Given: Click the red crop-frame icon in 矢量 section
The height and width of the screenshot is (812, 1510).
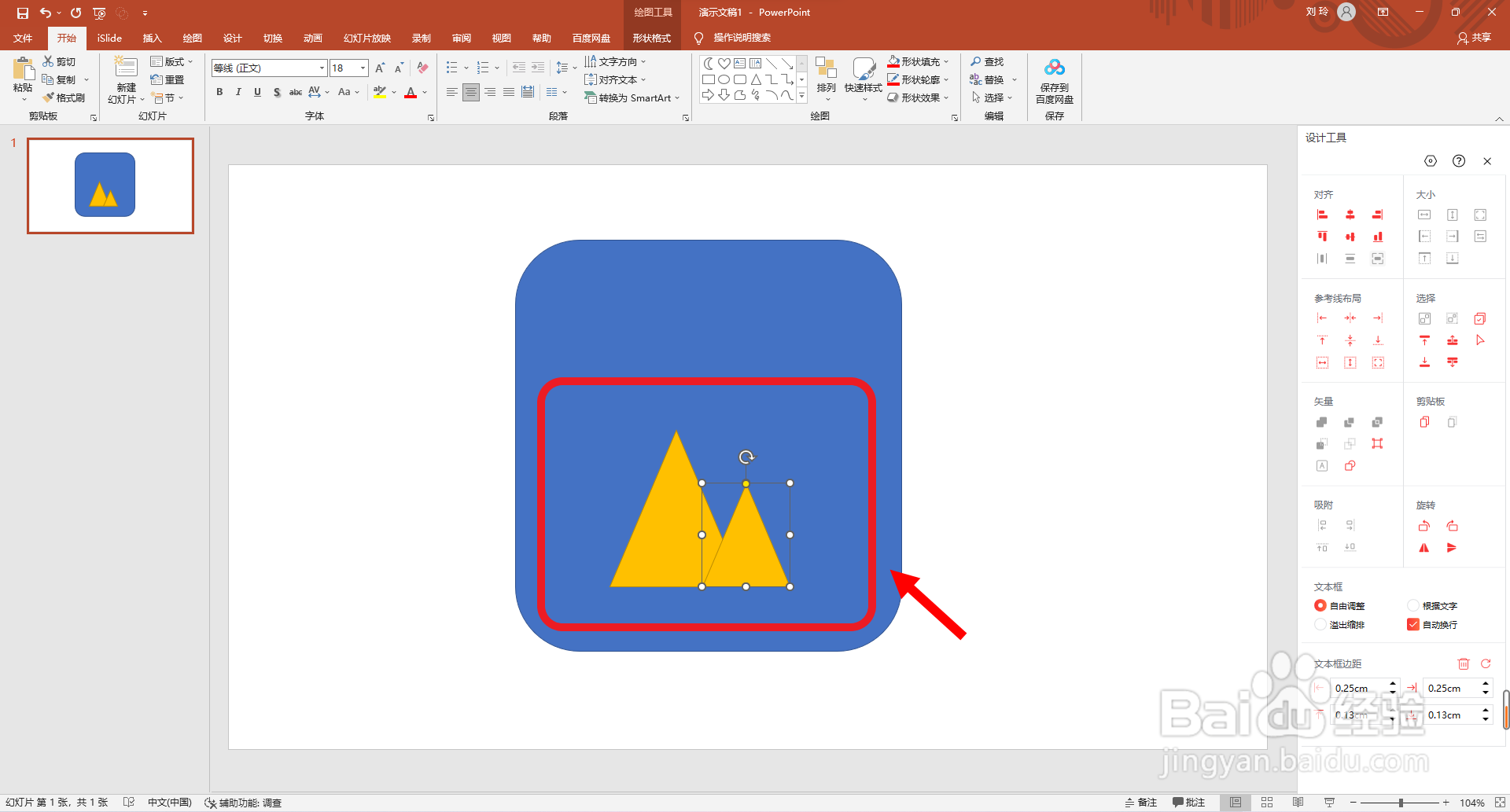Looking at the screenshot, I should (x=1377, y=444).
